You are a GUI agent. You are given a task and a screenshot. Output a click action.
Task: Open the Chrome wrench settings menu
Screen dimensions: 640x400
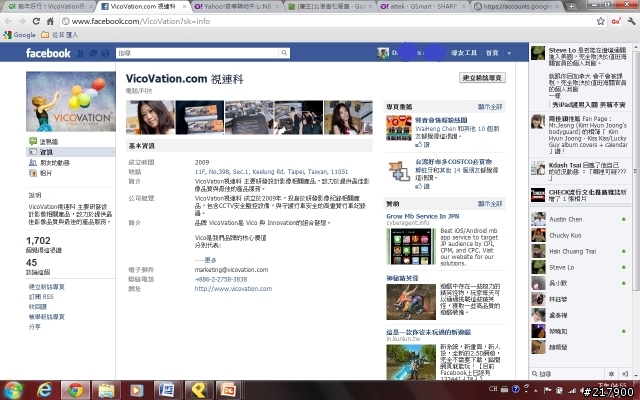pyautogui.click(x=631, y=21)
